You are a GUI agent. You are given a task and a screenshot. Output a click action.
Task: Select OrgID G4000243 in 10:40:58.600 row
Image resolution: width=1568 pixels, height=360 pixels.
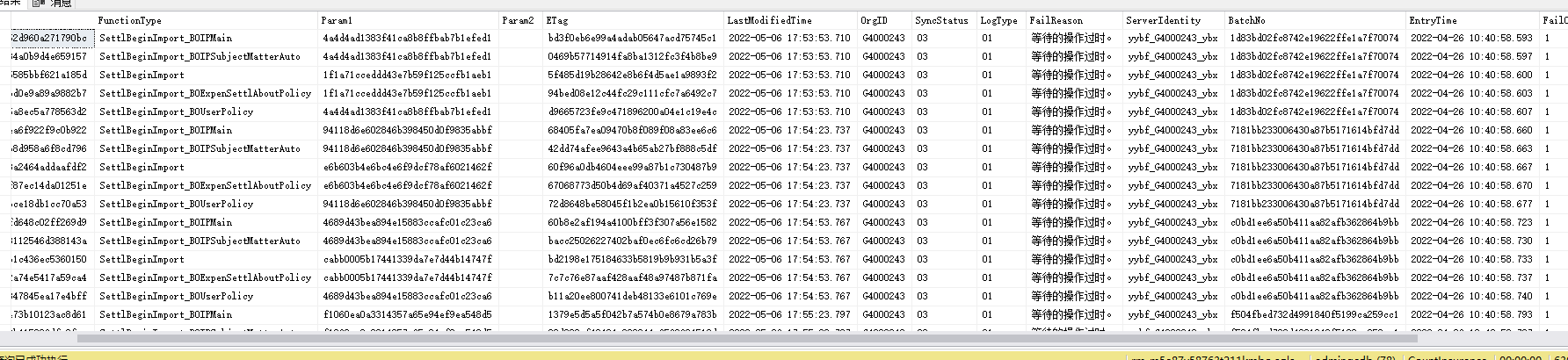tap(883, 76)
